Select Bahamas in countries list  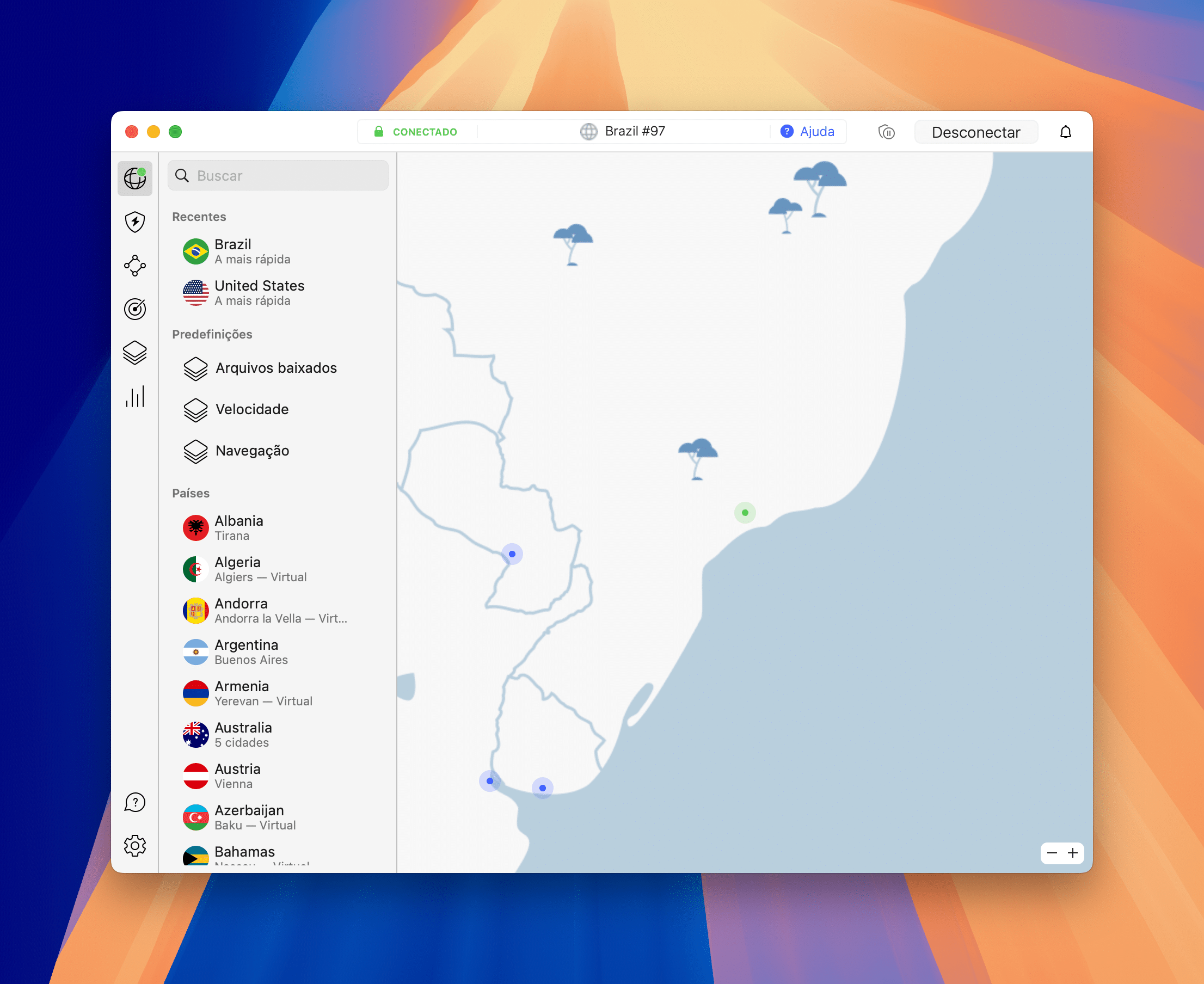(x=278, y=856)
